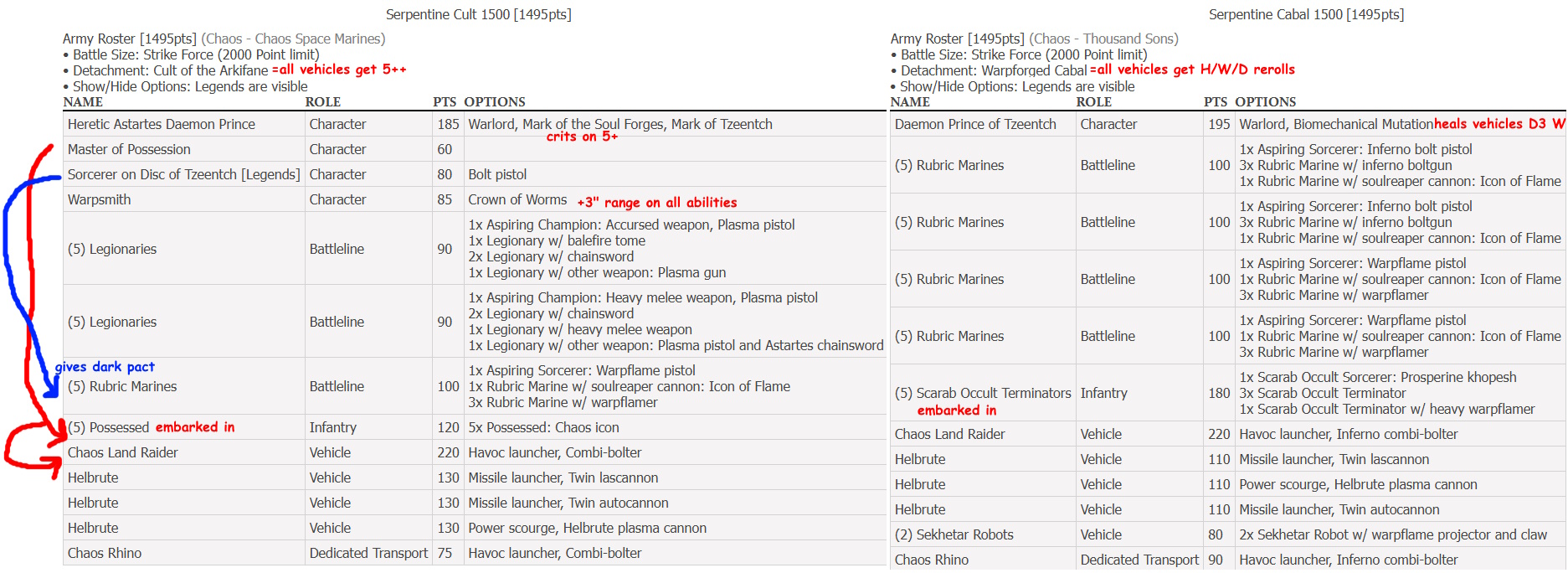Click 'Daemon Prince of Tzeentch' unit name
1568x573 pixels.
[975, 124]
